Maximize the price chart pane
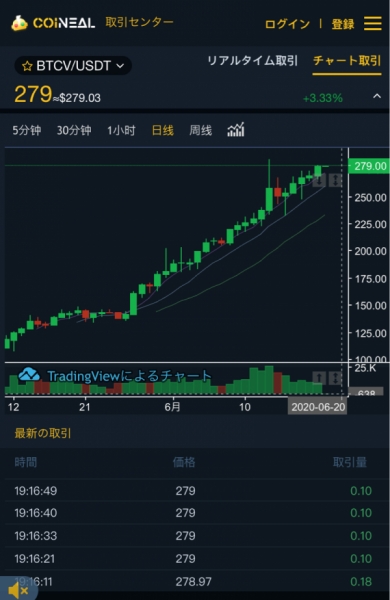Viewport: 390px width, 600px height. (335, 180)
